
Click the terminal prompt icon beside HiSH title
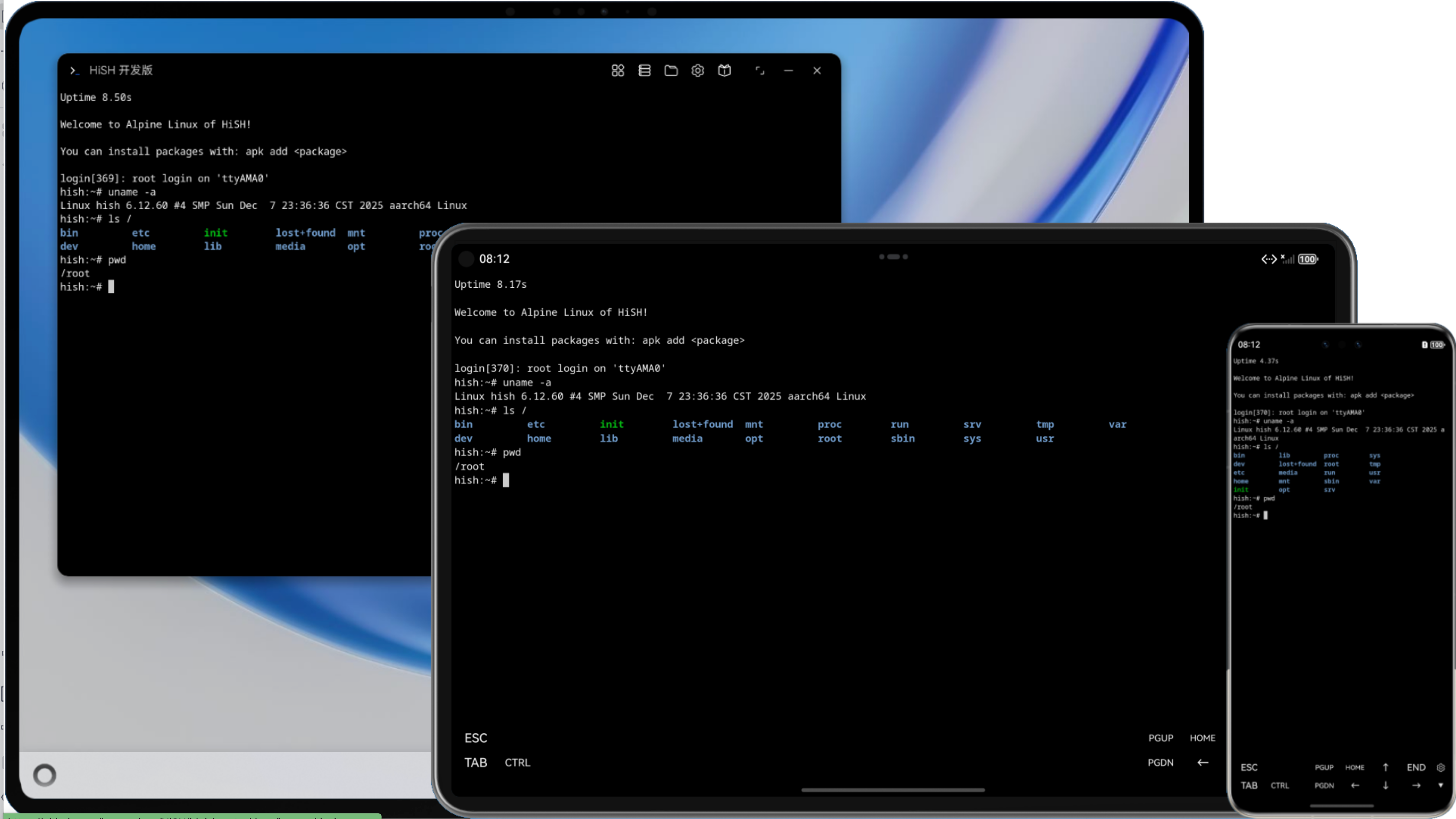point(74,70)
